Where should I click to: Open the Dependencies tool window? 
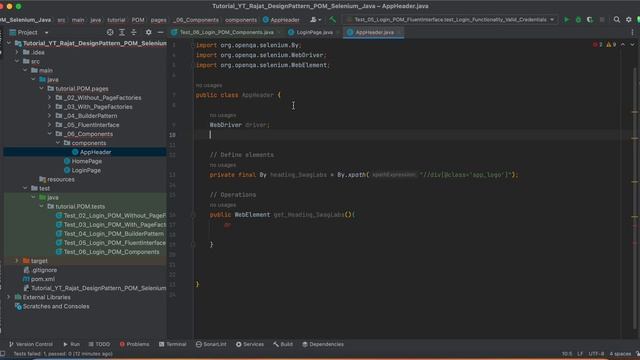point(323,344)
